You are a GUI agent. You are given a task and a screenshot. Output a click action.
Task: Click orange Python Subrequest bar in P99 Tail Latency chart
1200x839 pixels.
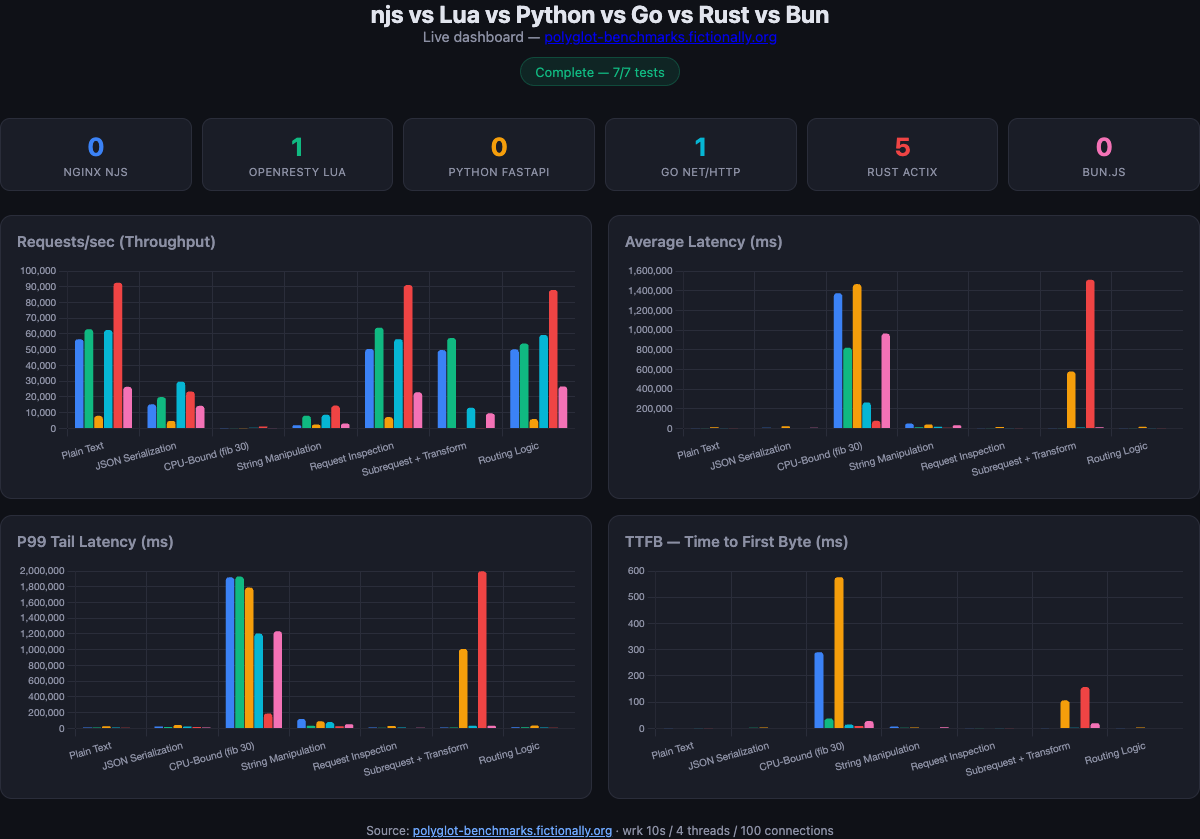click(463, 689)
